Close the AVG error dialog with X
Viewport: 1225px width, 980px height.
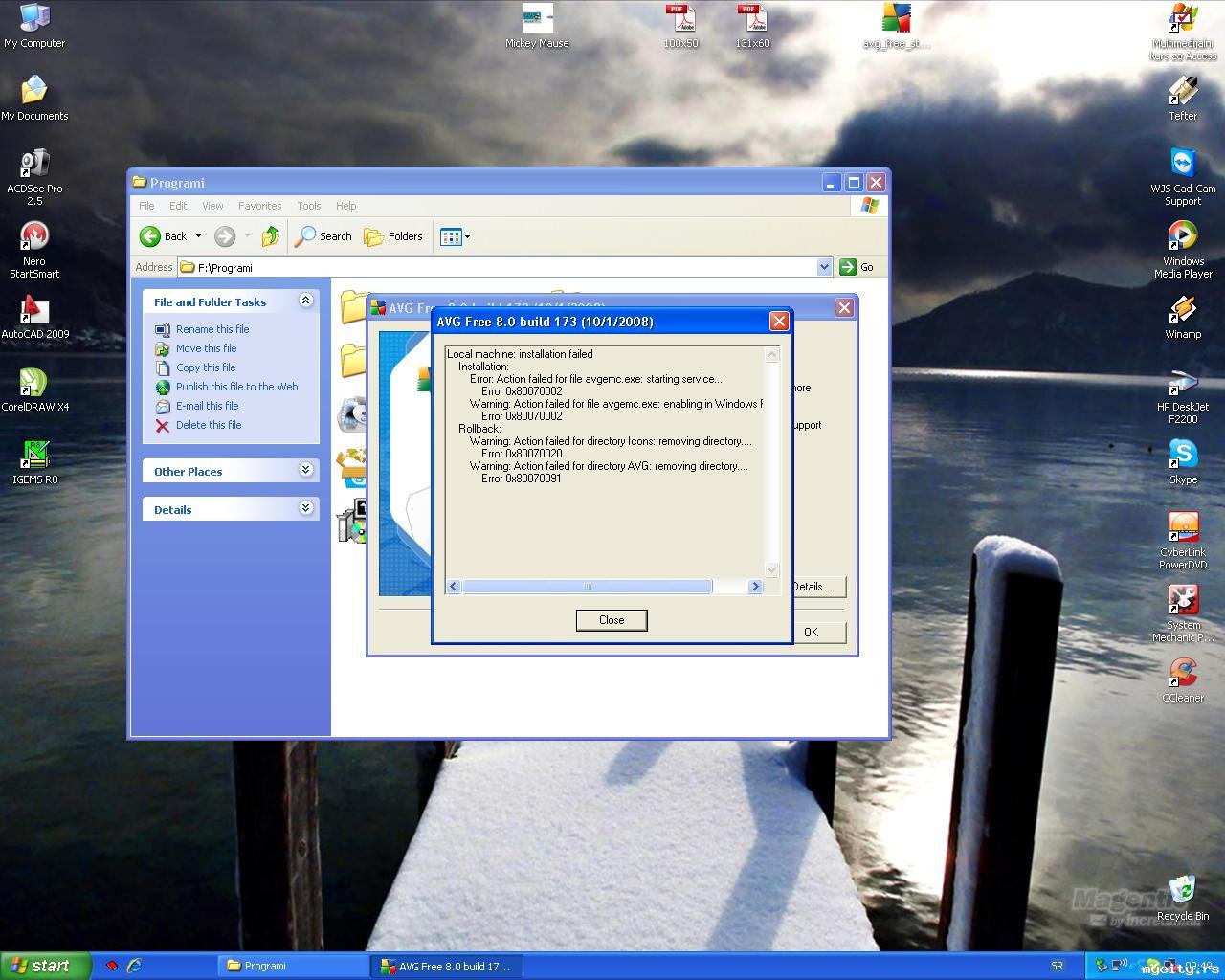coord(779,322)
